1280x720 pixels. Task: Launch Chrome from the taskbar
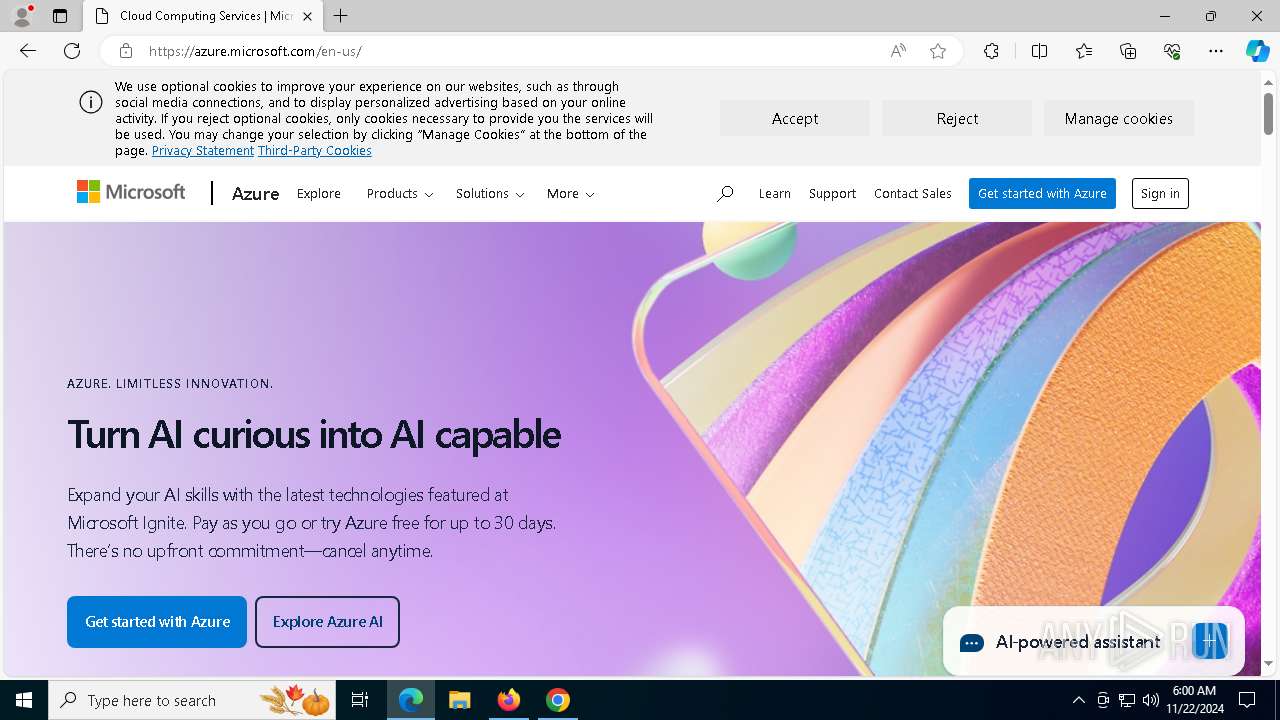(x=558, y=700)
